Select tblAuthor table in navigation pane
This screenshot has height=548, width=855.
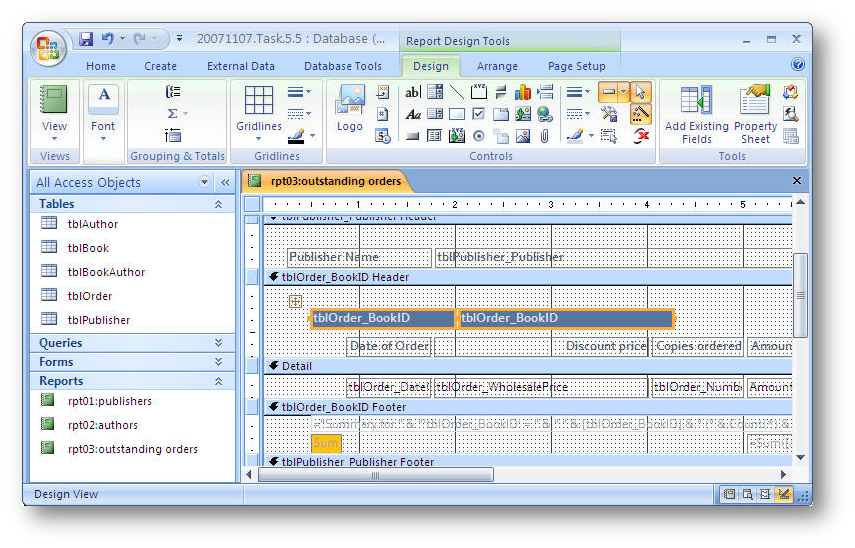(x=93, y=224)
